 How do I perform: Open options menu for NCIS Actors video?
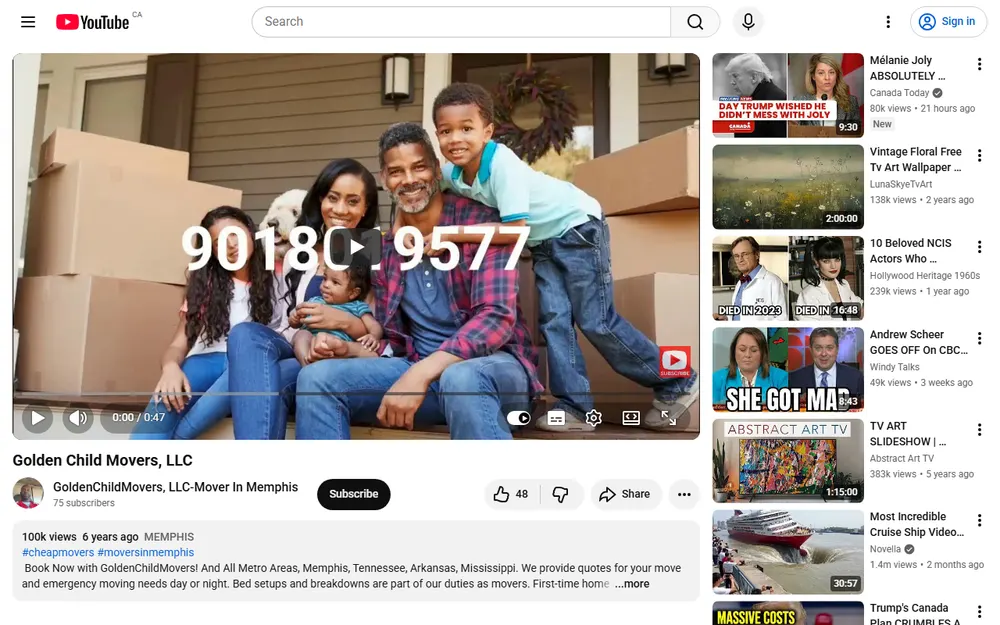(x=979, y=247)
